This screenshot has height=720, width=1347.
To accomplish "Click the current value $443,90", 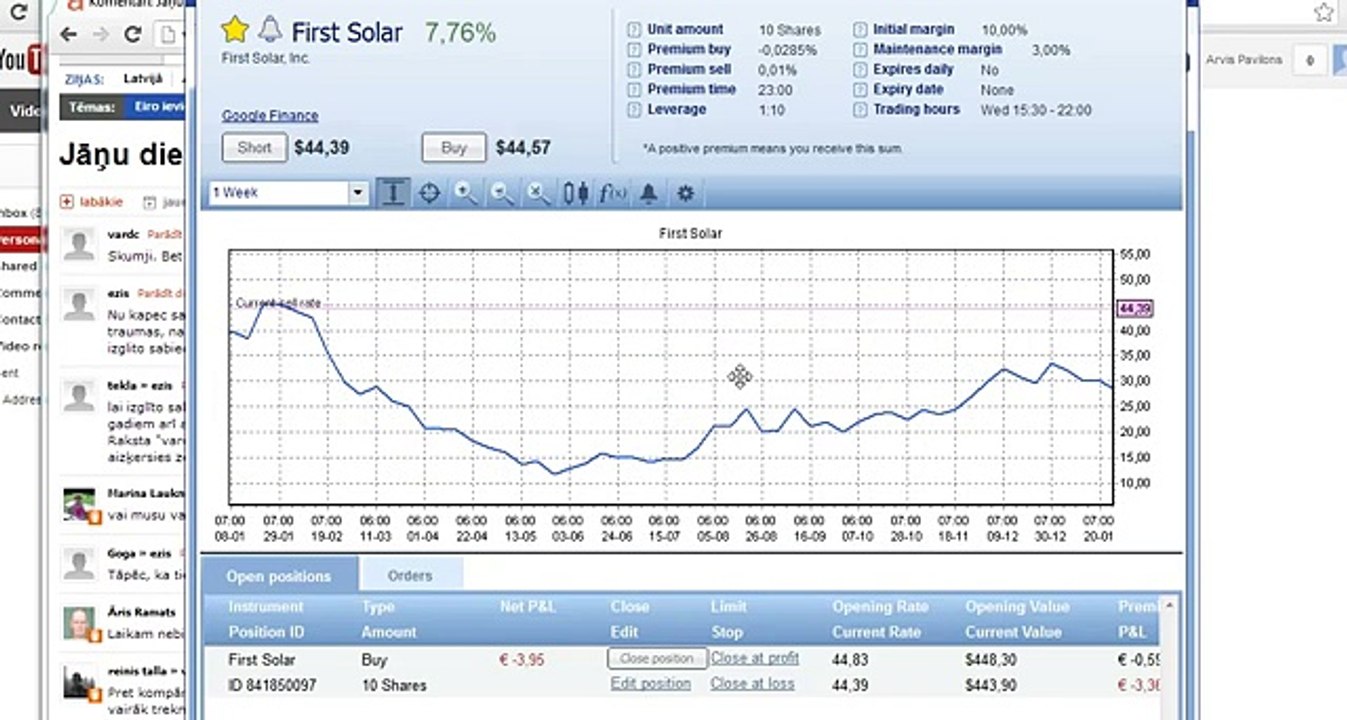I will click(x=993, y=685).
